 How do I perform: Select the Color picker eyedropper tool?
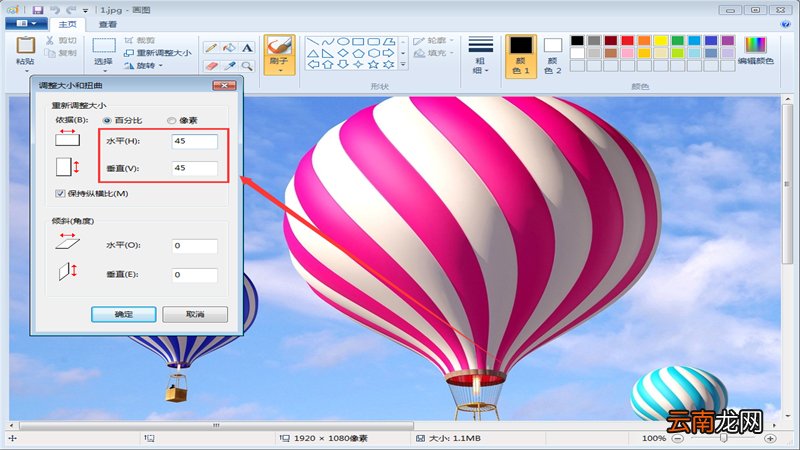pos(229,65)
